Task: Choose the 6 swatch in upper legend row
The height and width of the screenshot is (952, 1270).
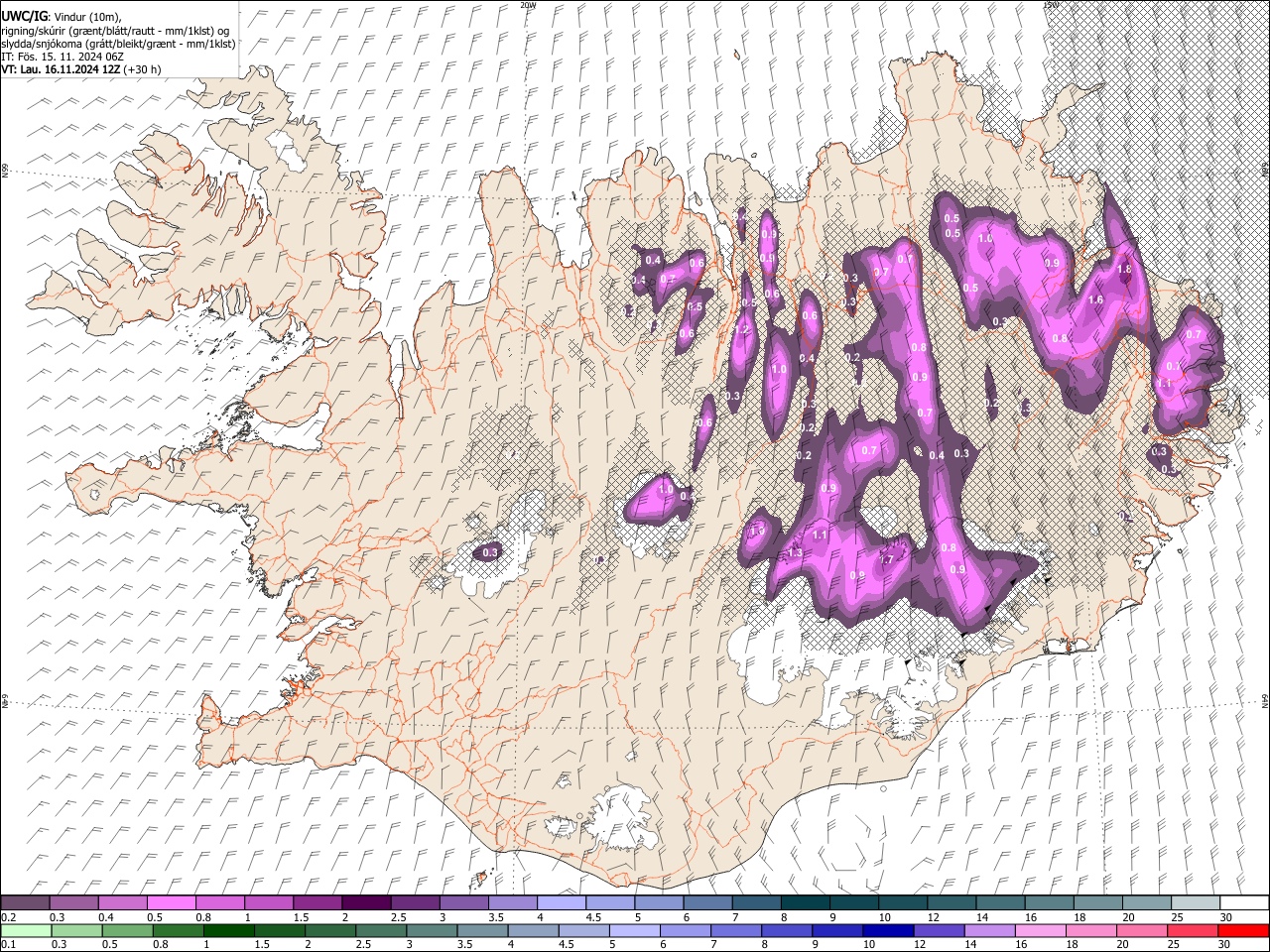Action: [708, 902]
